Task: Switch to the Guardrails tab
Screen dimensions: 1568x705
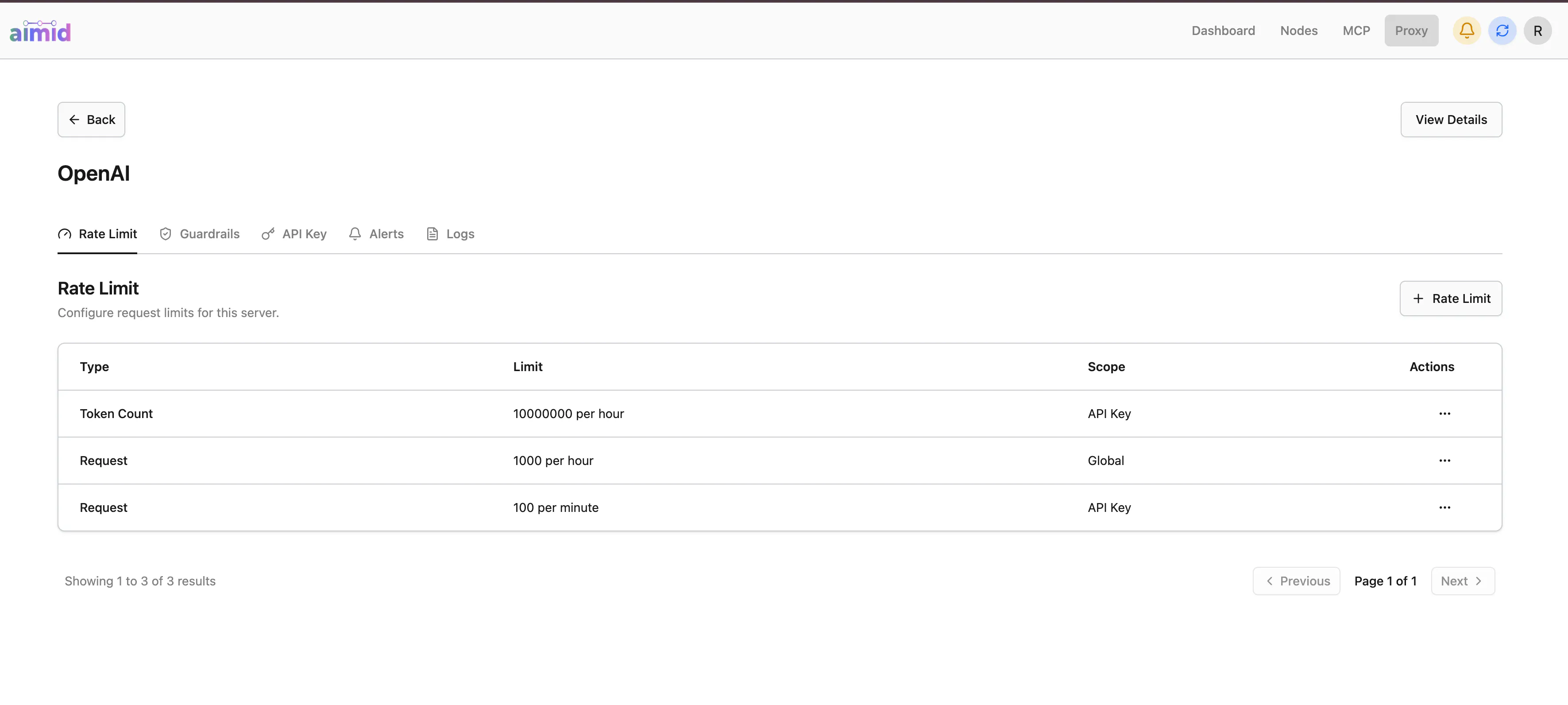Action: pyautogui.click(x=199, y=234)
